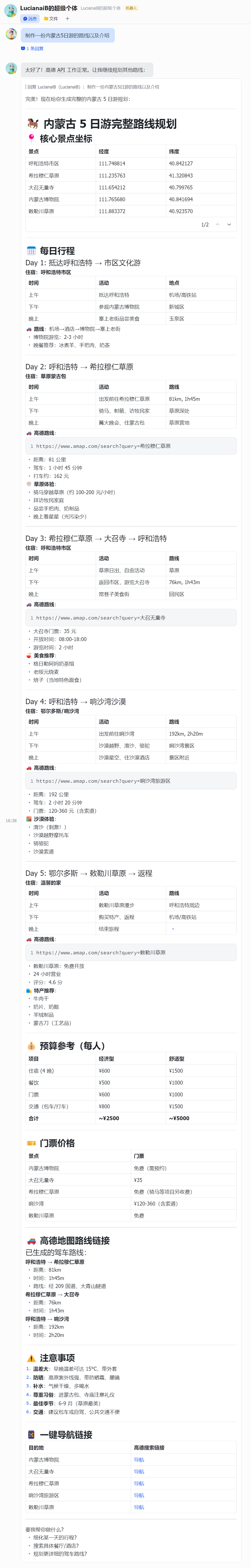Screen dimensions: 251x1568
Task: Select the '~¥5000' comfort total cell
Action: tap(201, 1118)
